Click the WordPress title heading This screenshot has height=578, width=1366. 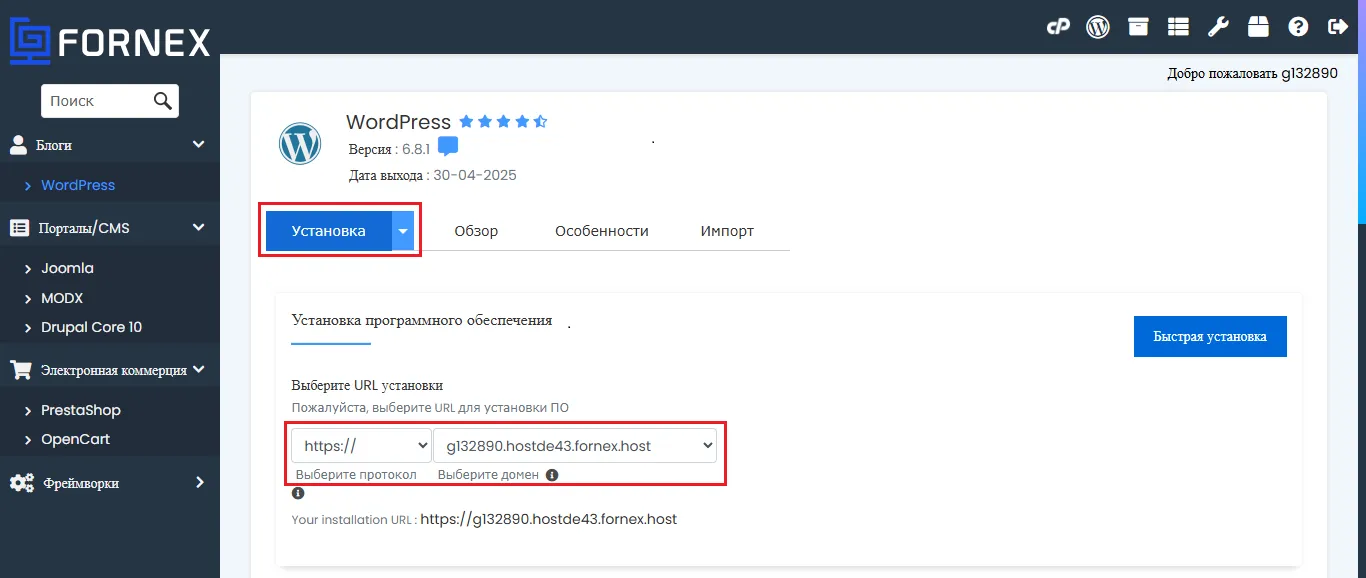(399, 122)
